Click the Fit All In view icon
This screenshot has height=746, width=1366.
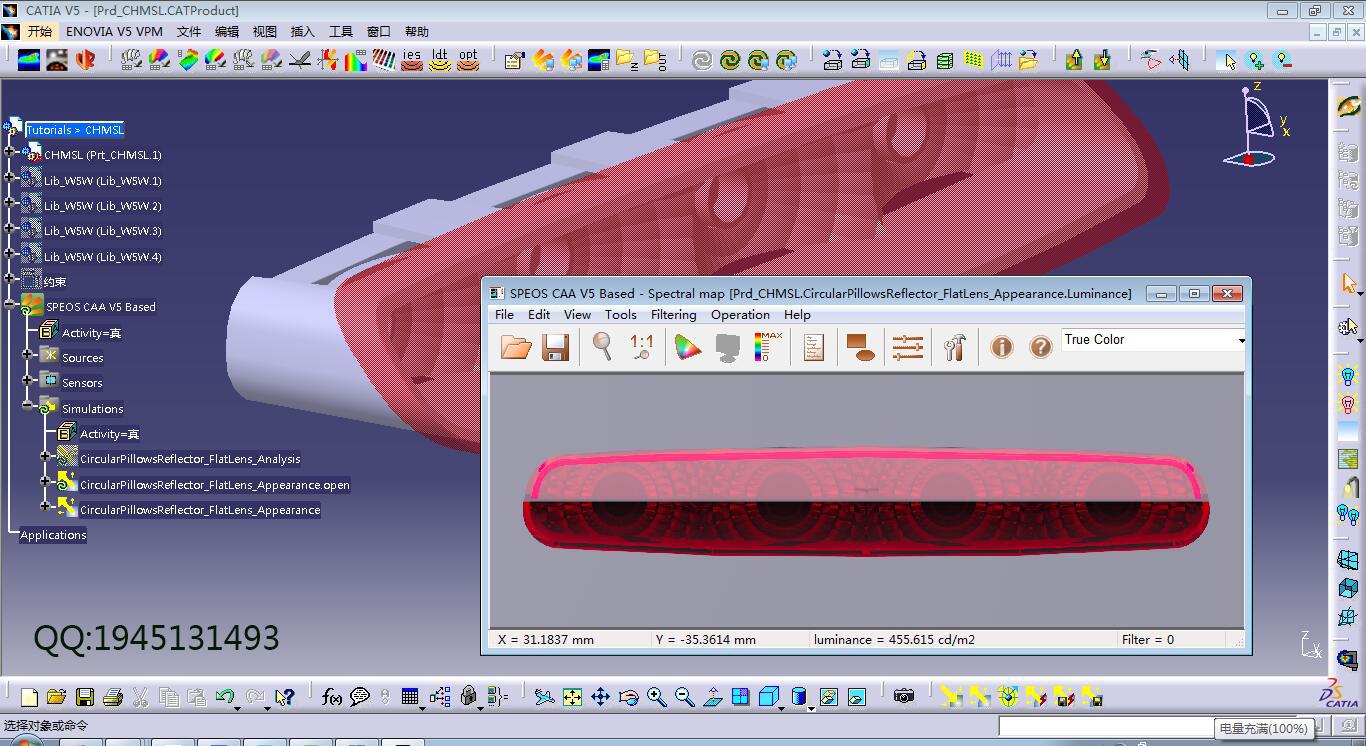click(572, 697)
